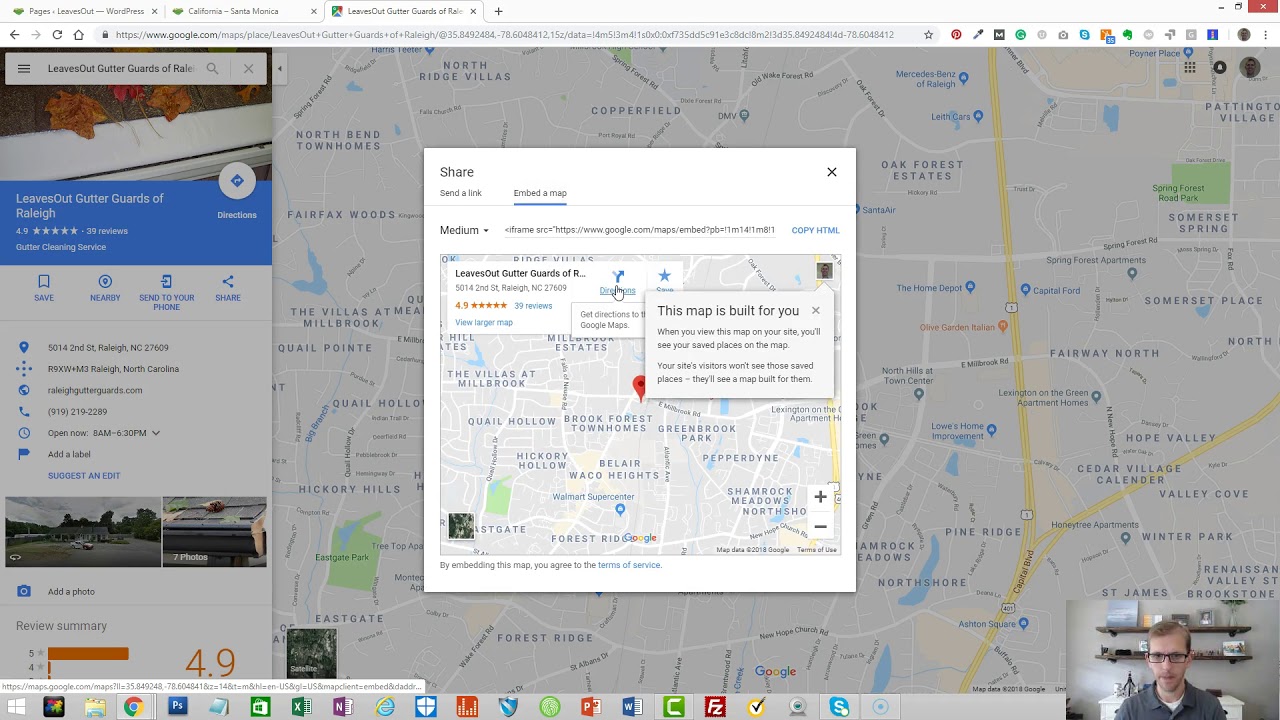The width and height of the screenshot is (1280, 720).
Task: Reload the page
Action: coord(57,35)
